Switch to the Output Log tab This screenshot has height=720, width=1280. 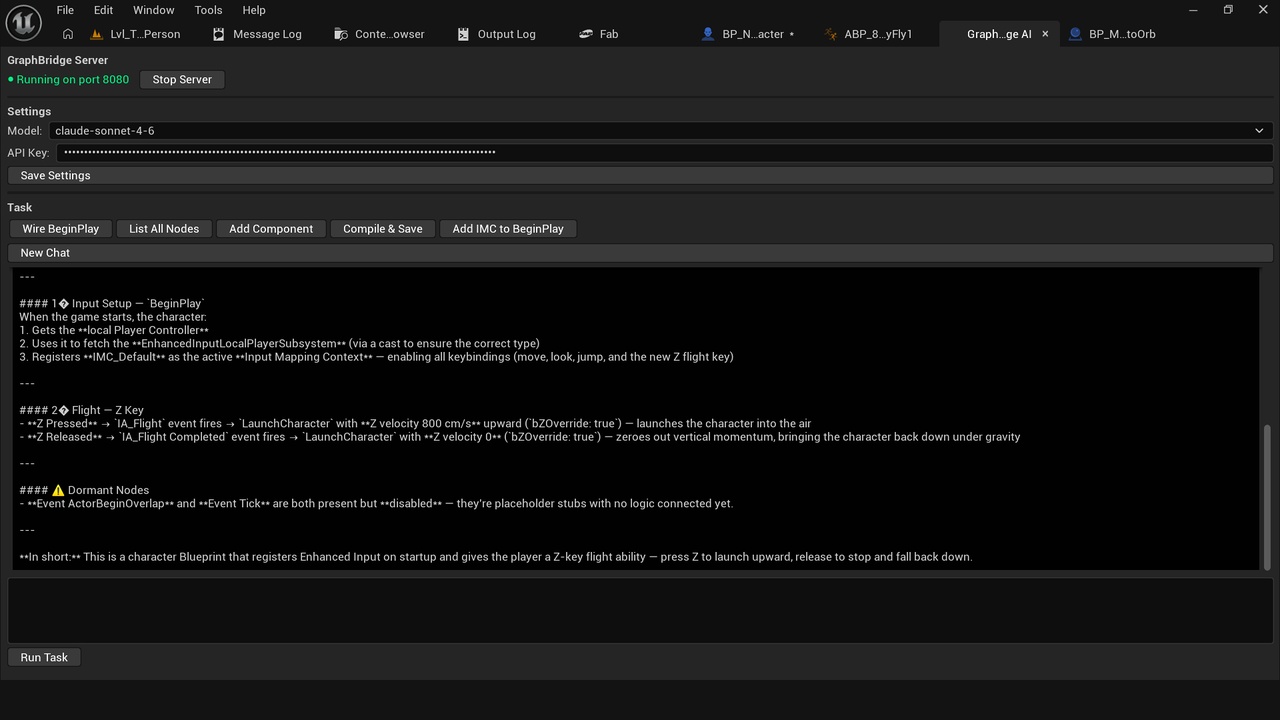(x=506, y=34)
